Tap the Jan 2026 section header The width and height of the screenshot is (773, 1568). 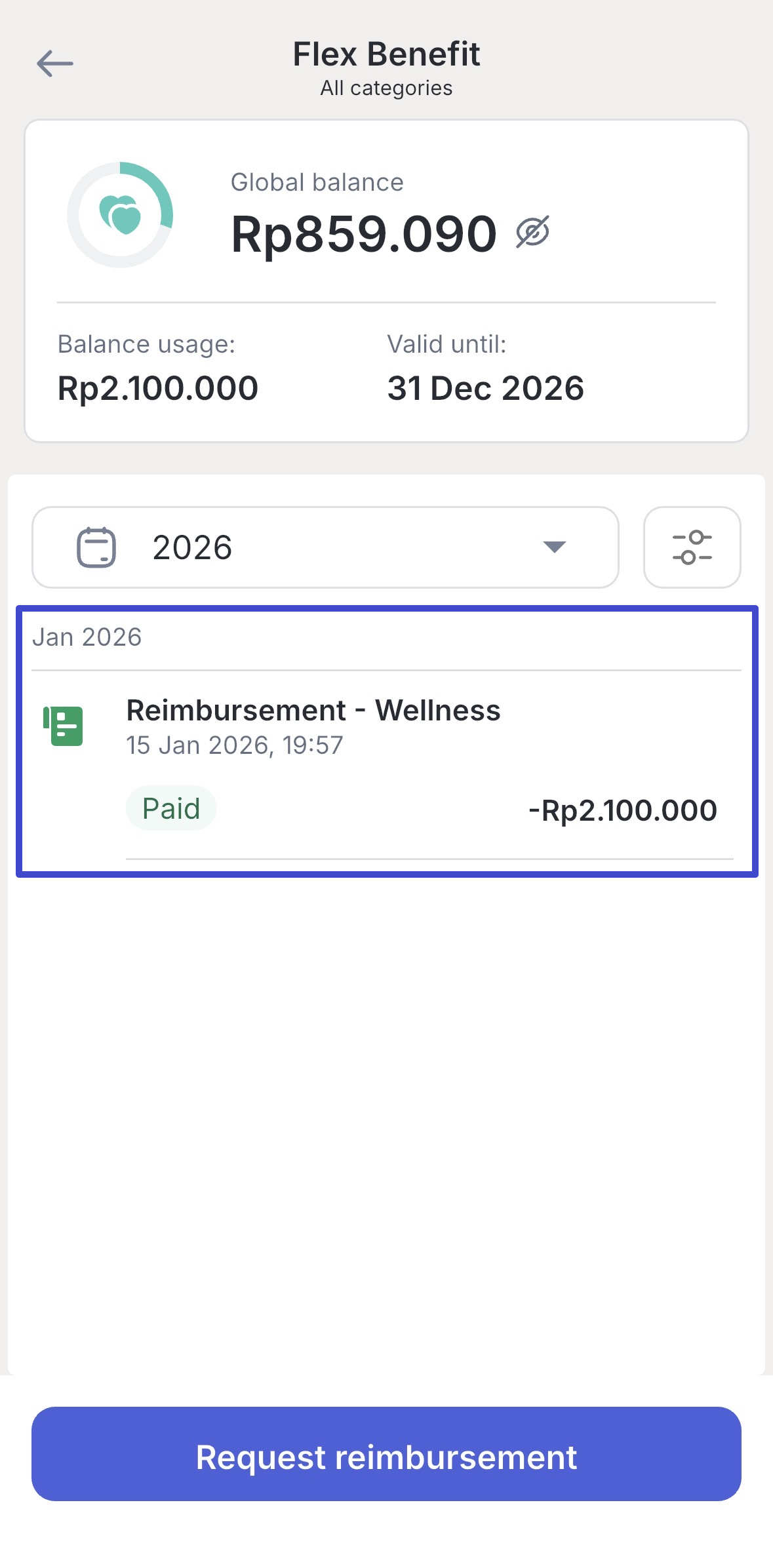(x=87, y=637)
